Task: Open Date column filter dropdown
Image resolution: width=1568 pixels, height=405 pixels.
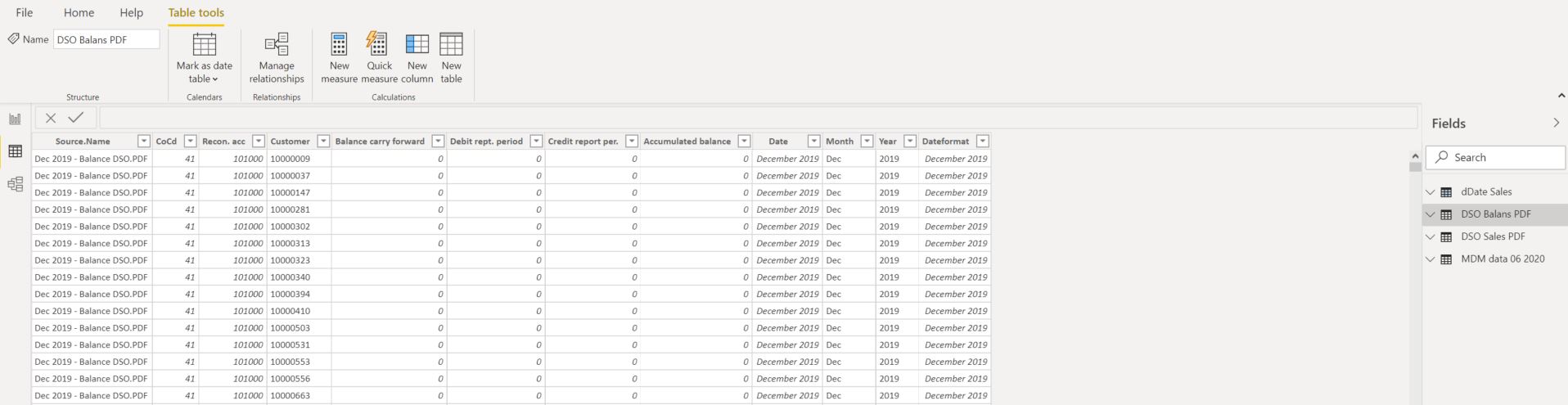Action: point(814,142)
